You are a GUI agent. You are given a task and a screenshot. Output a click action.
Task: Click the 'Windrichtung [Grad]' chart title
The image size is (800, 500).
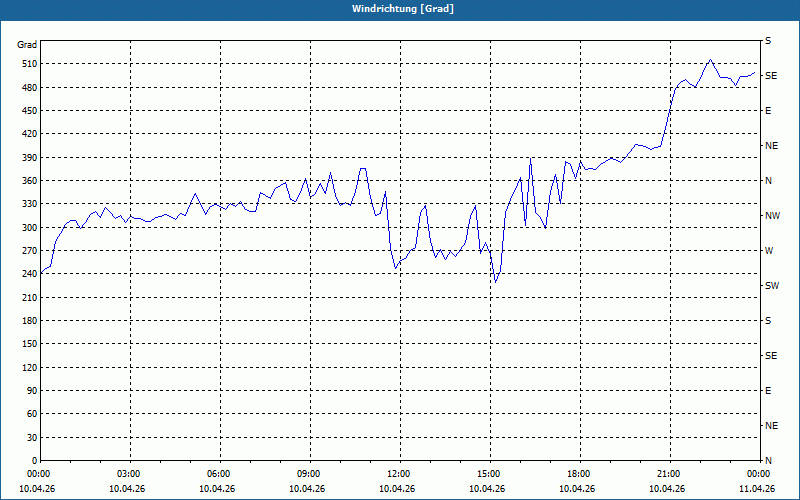tap(403, 9)
